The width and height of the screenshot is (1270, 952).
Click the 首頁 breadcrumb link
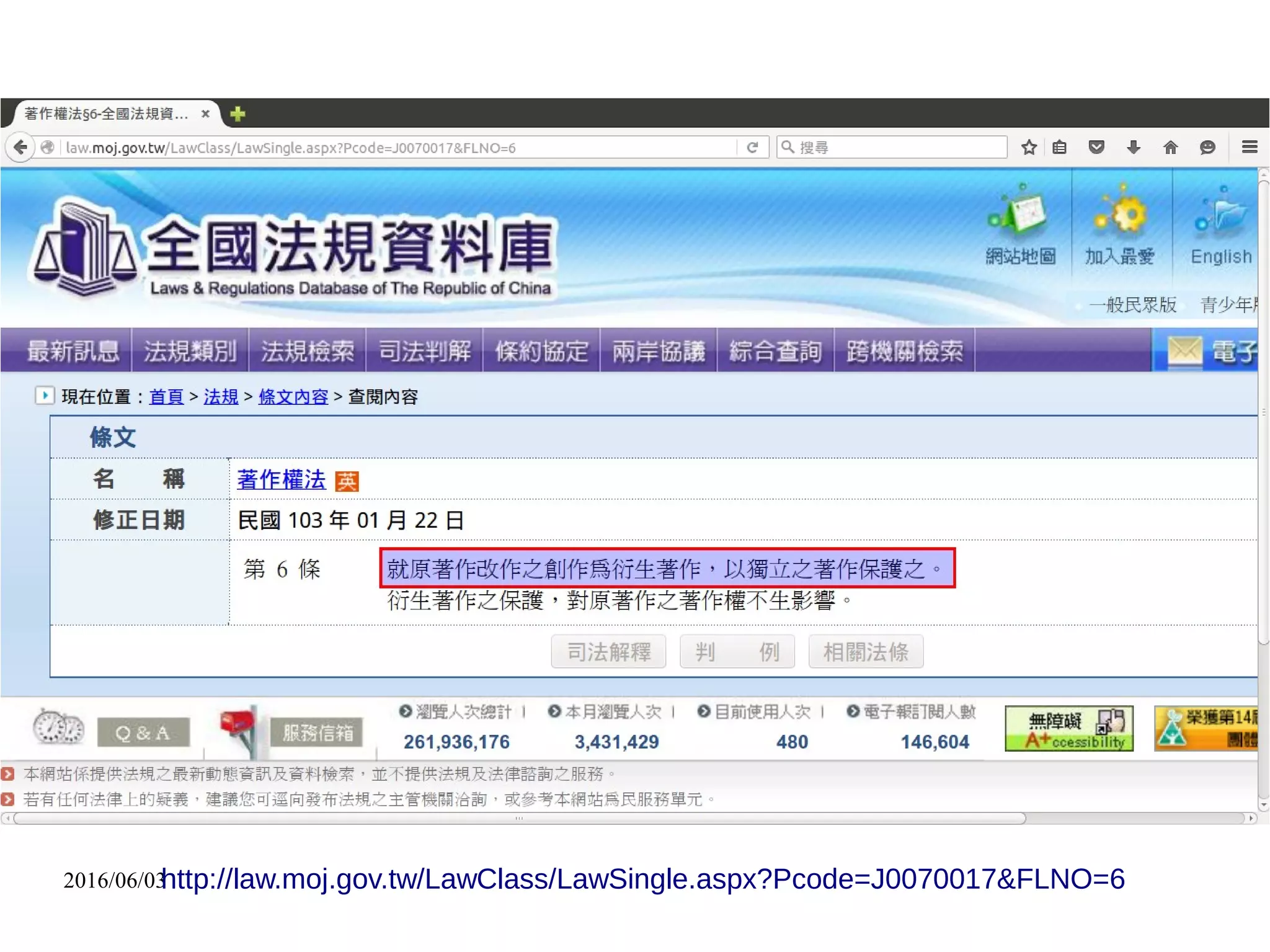click(166, 397)
